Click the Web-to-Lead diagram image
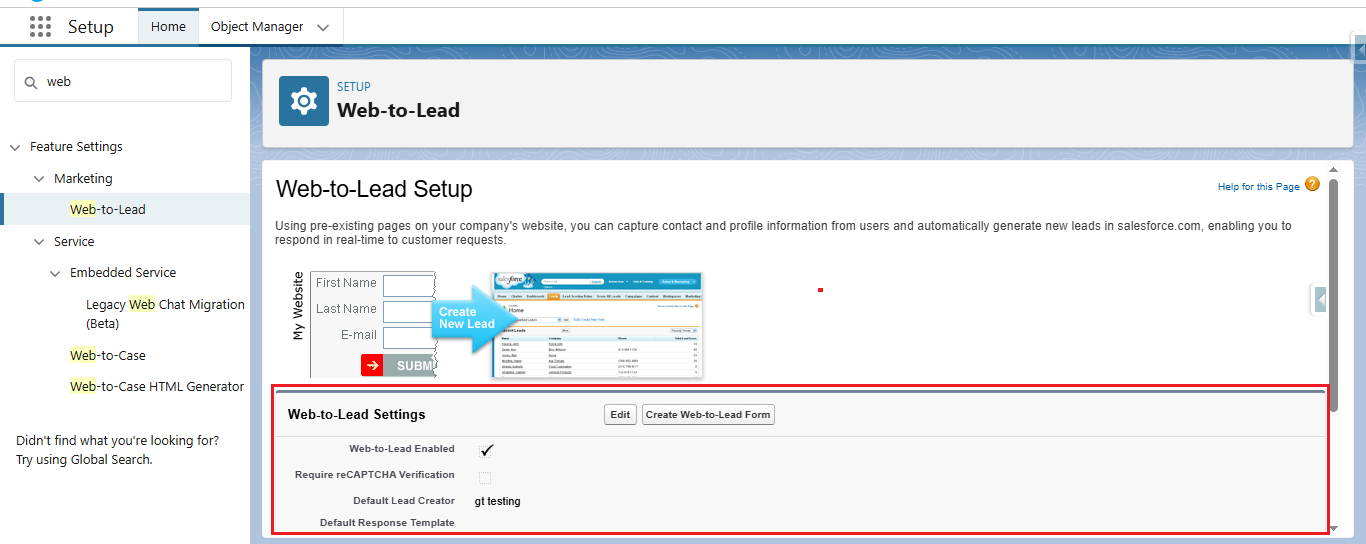Viewport: 1366px width, 544px height. point(497,325)
